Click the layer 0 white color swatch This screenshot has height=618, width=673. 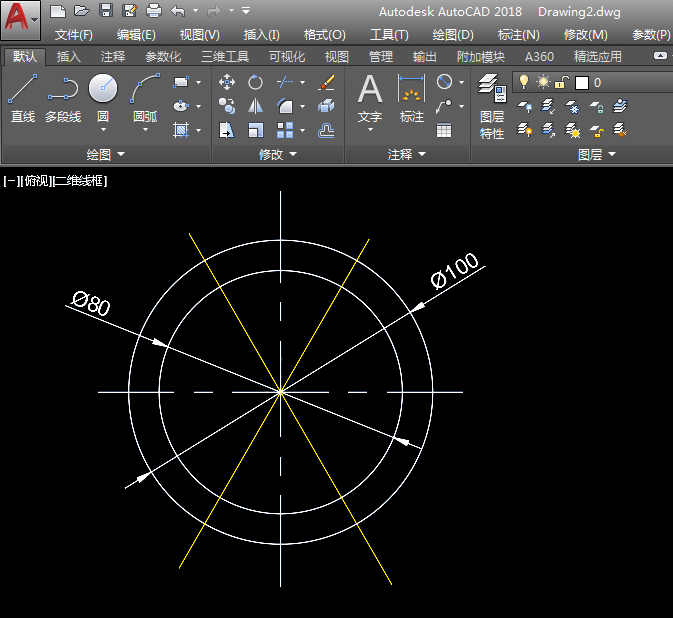point(582,82)
